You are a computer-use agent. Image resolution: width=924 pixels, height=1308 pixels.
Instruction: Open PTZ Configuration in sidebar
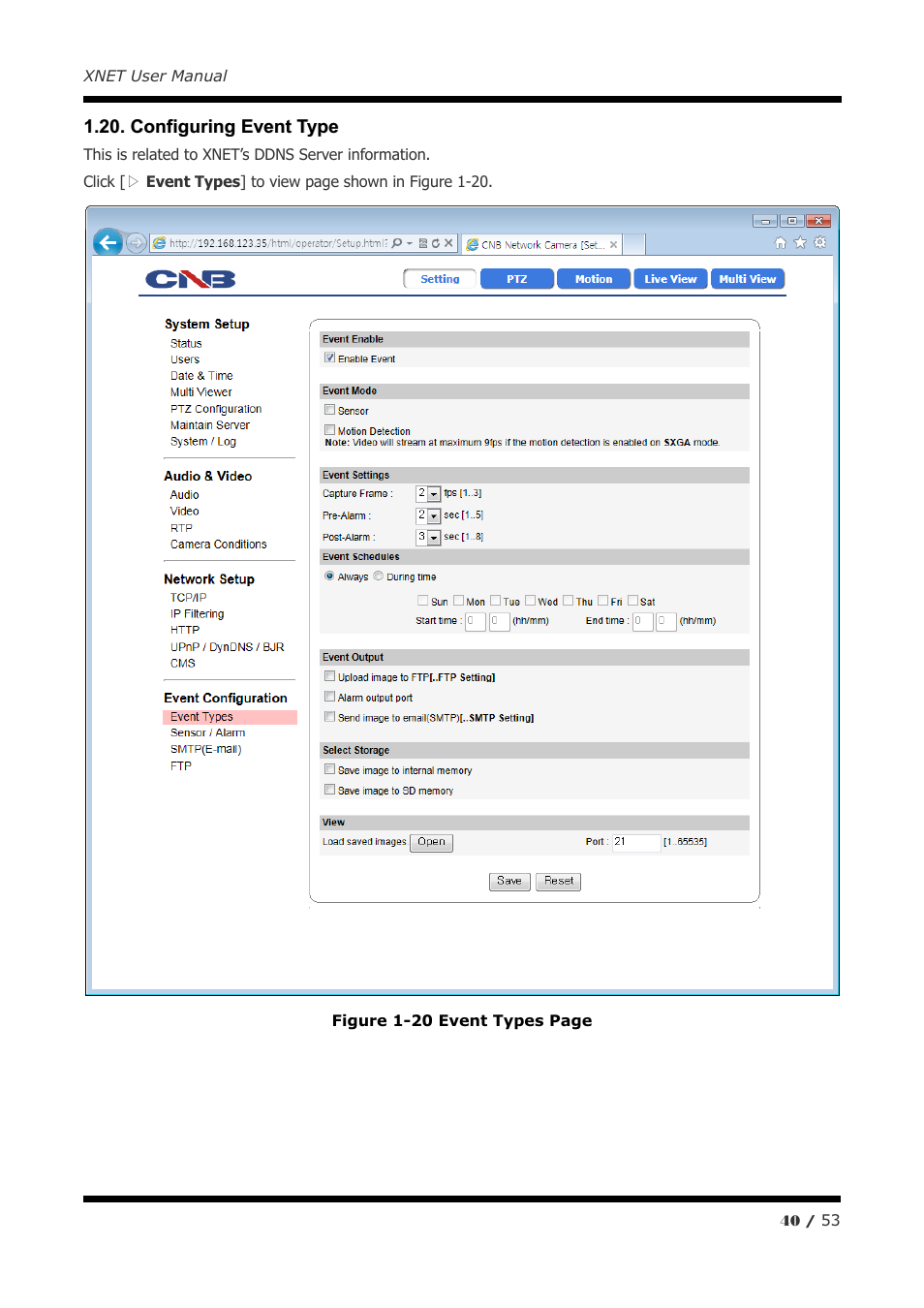pyautogui.click(x=216, y=409)
